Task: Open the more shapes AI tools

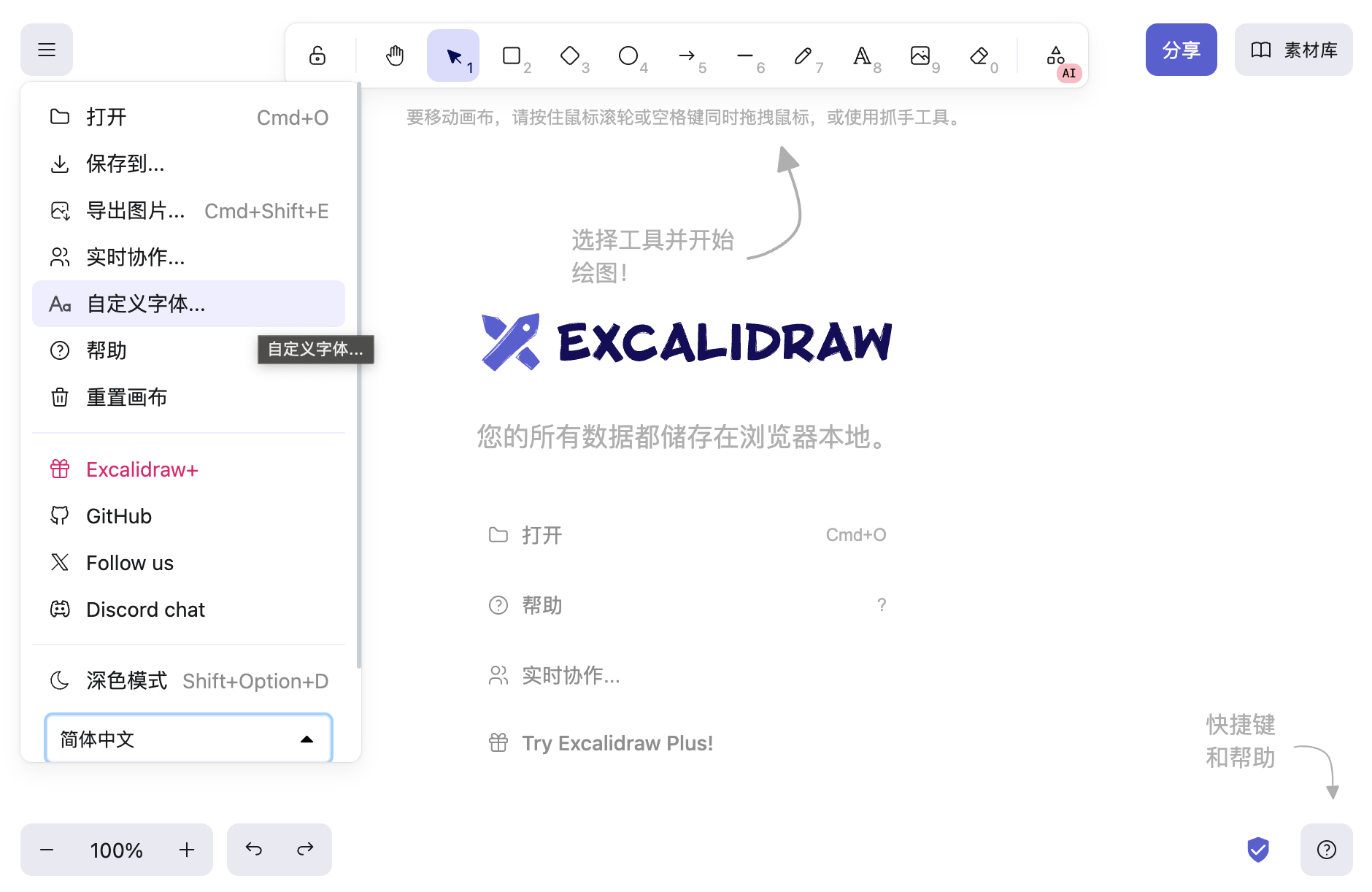Action: 1056,55
